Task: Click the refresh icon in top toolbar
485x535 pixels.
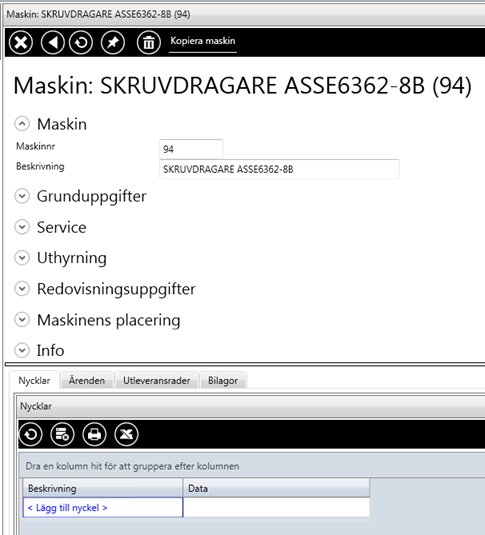Action: [x=81, y=43]
